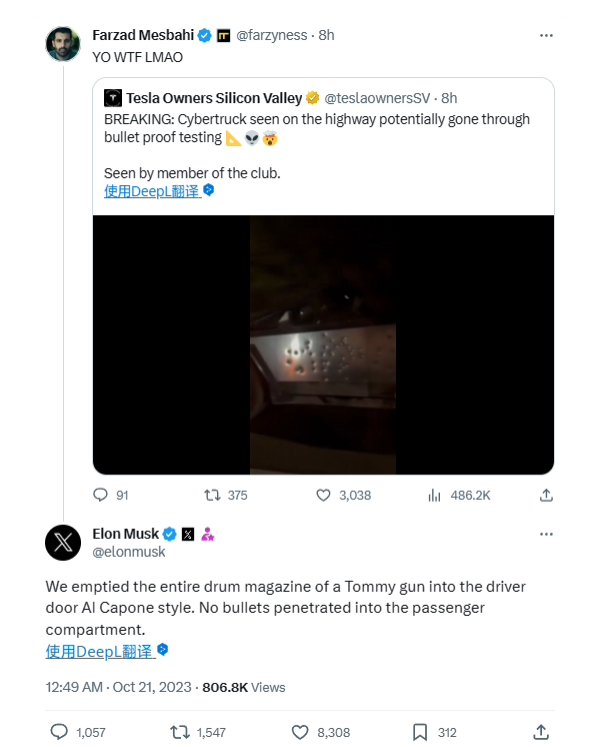Open @teslaownersSV handle in quoted tweet
This screenshot has width=608, height=747.
[x=377, y=98]
